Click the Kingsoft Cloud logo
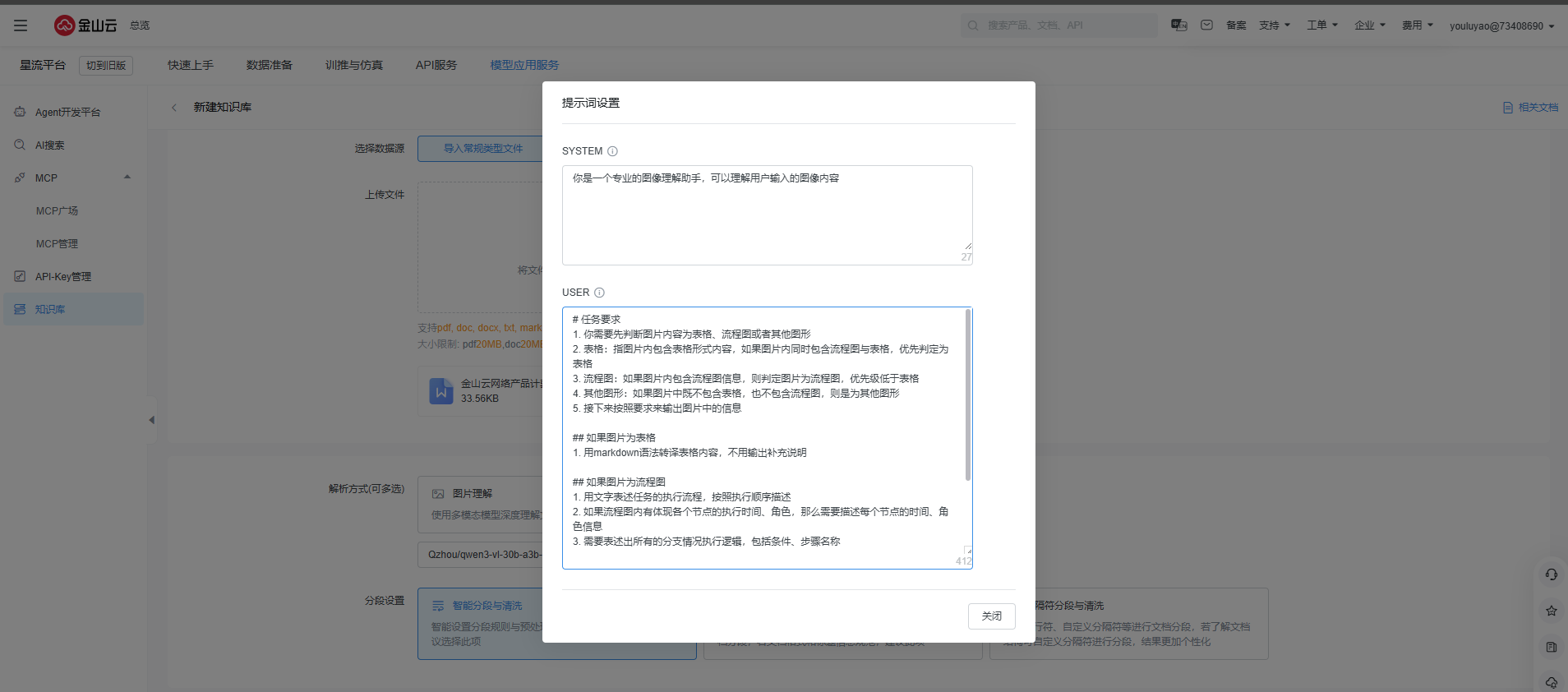1568x692 pixels. click(85, 25)
